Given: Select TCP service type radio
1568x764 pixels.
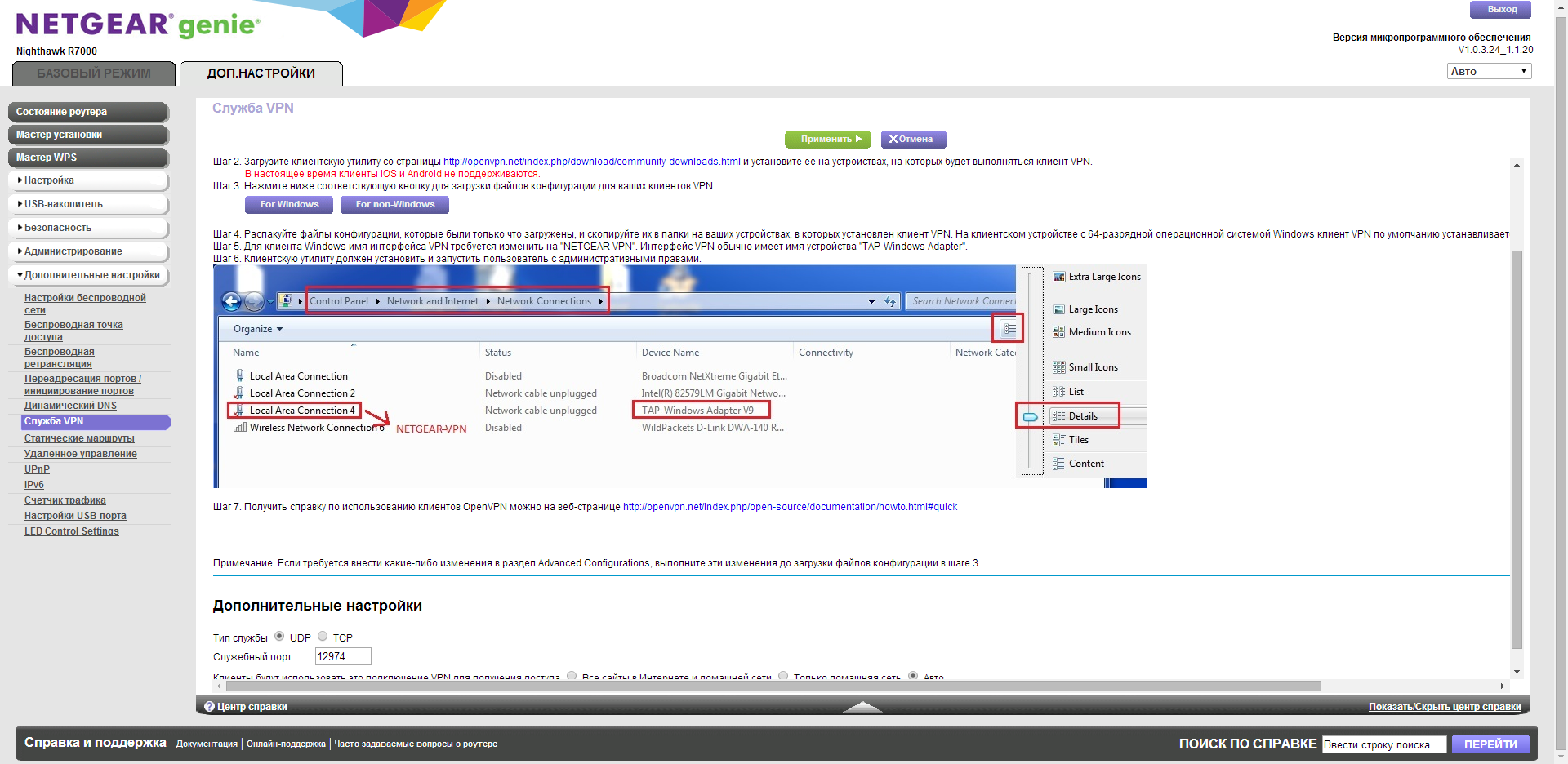Looking at the screenshot, I should [323, 637].
